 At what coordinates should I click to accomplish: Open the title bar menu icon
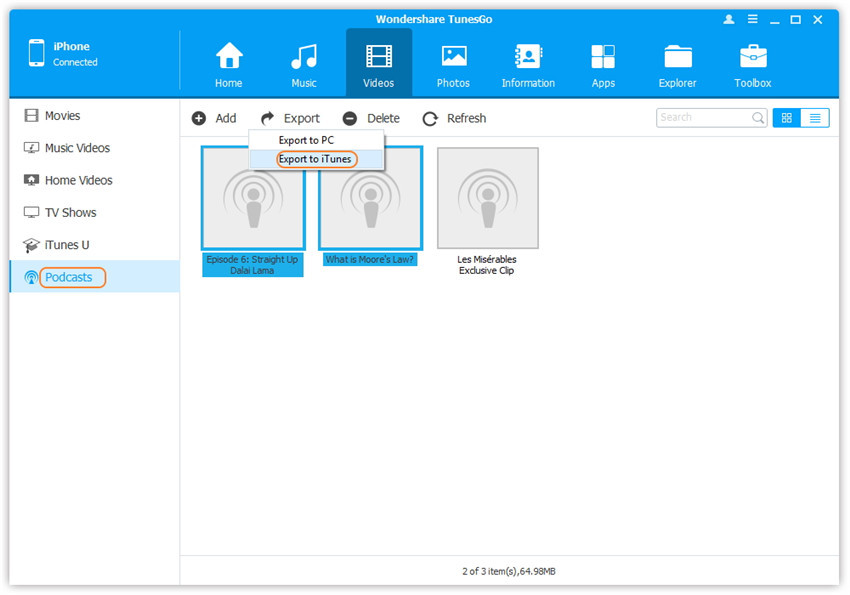pos(751,19)
